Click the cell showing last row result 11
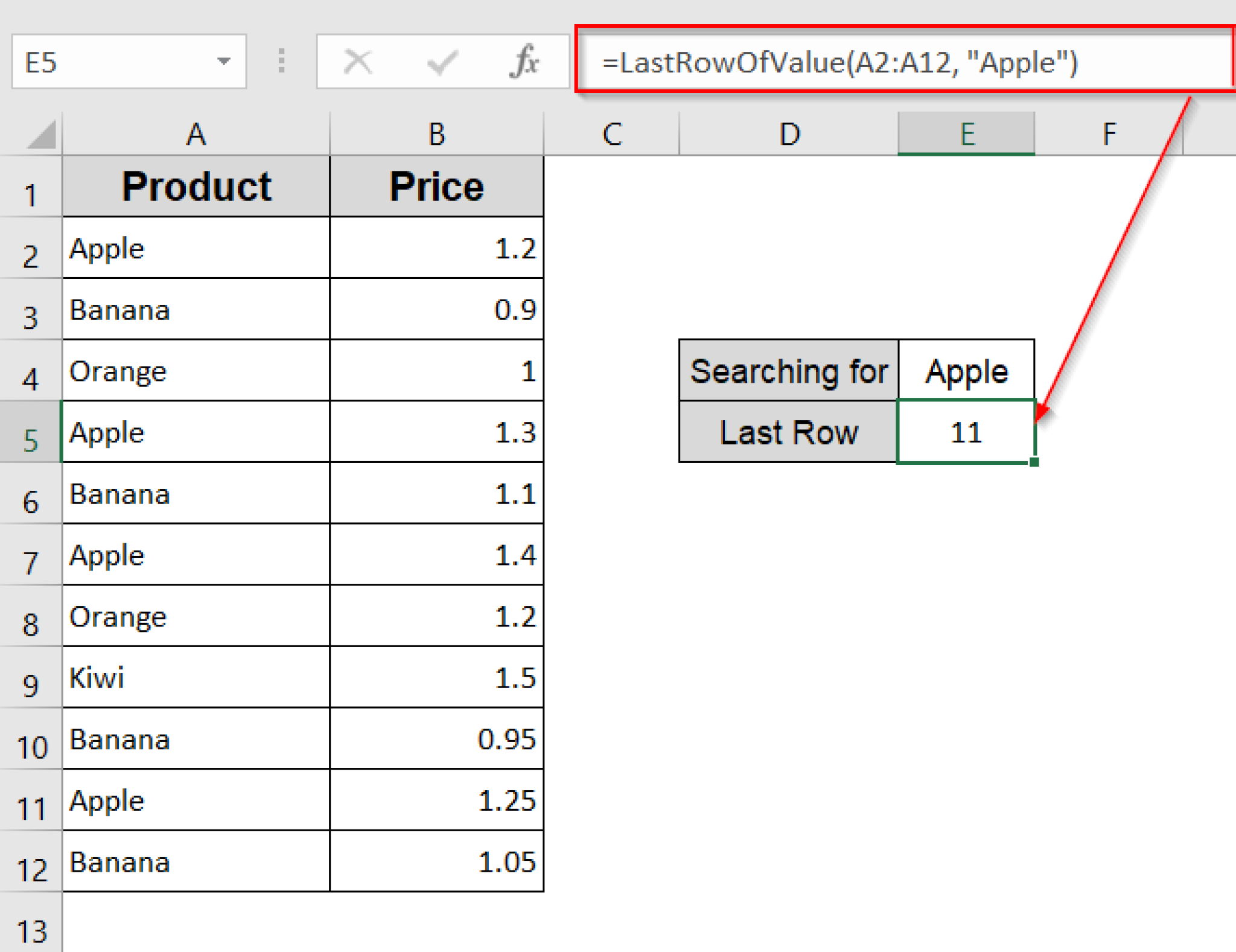Screen dimensions: 1236x952 (966, 432)
